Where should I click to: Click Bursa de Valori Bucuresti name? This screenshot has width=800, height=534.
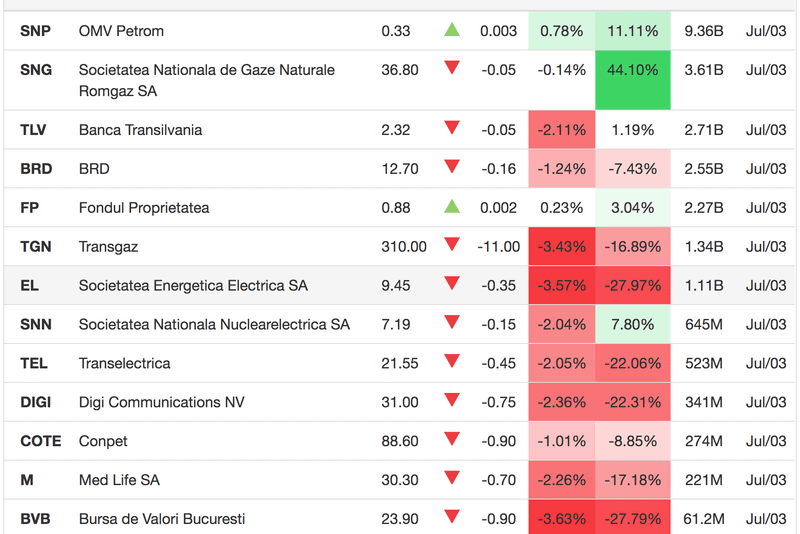pyautogui.click(x=162, y=519)
